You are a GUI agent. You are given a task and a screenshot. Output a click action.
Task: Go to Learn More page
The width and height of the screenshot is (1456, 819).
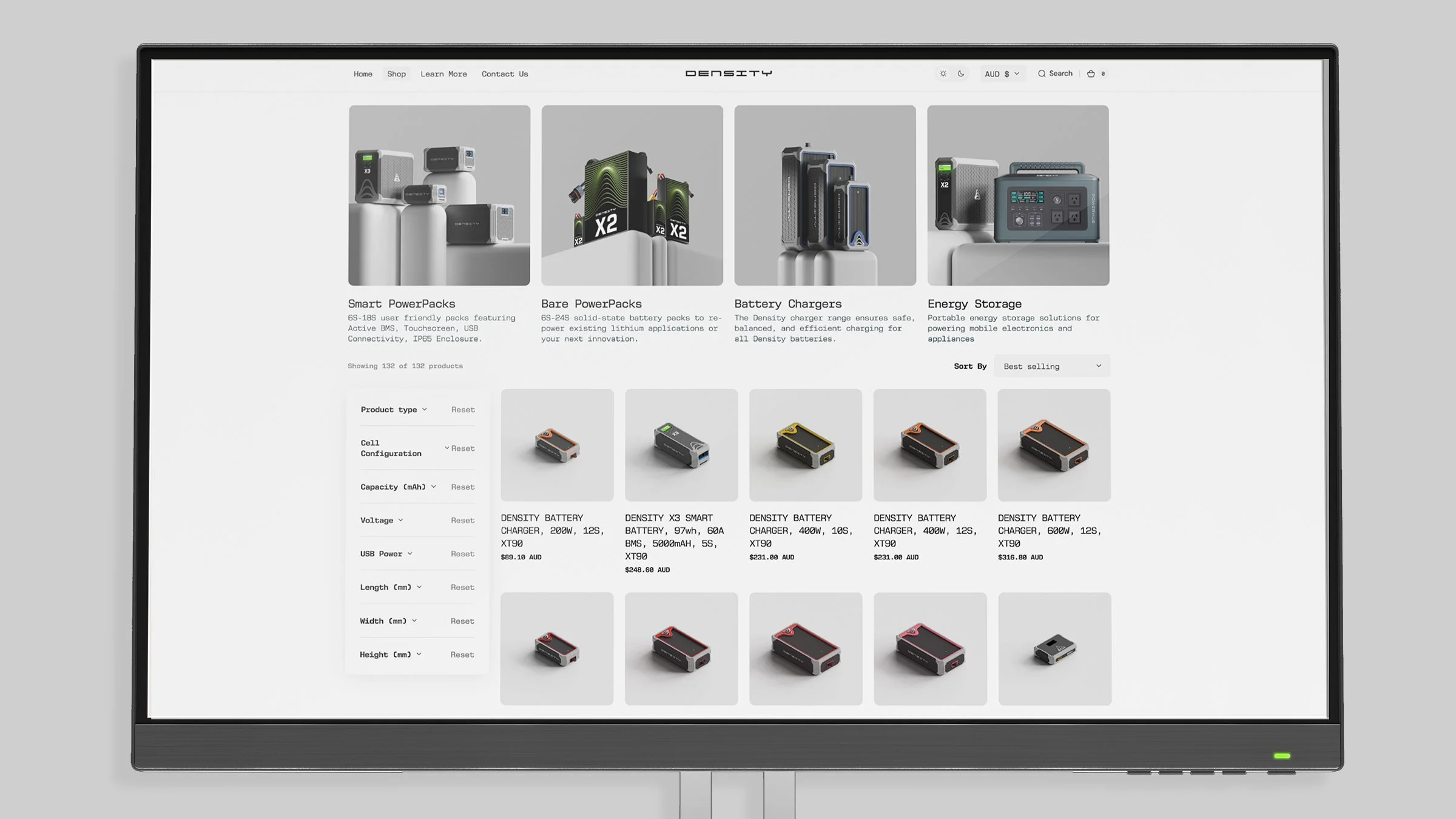point(443,74)
